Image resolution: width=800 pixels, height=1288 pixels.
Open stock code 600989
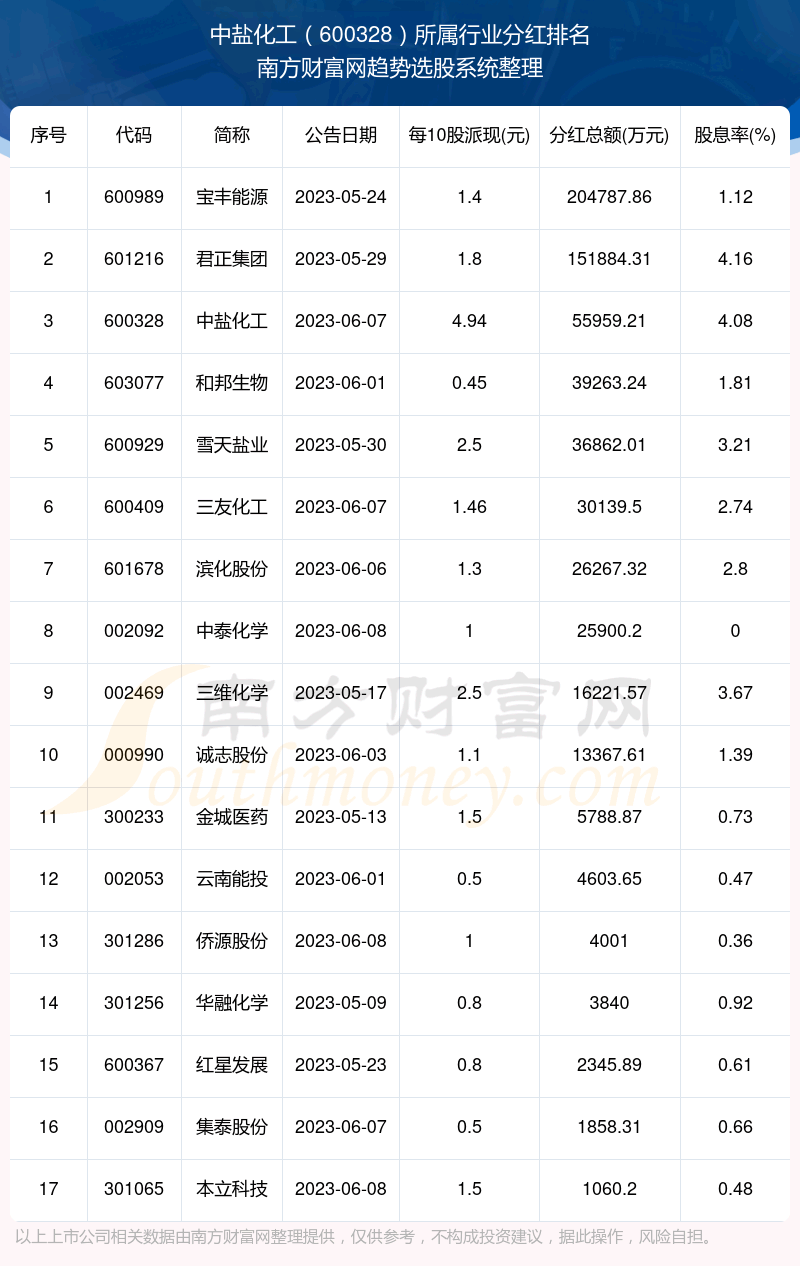[x=134, y=197]
